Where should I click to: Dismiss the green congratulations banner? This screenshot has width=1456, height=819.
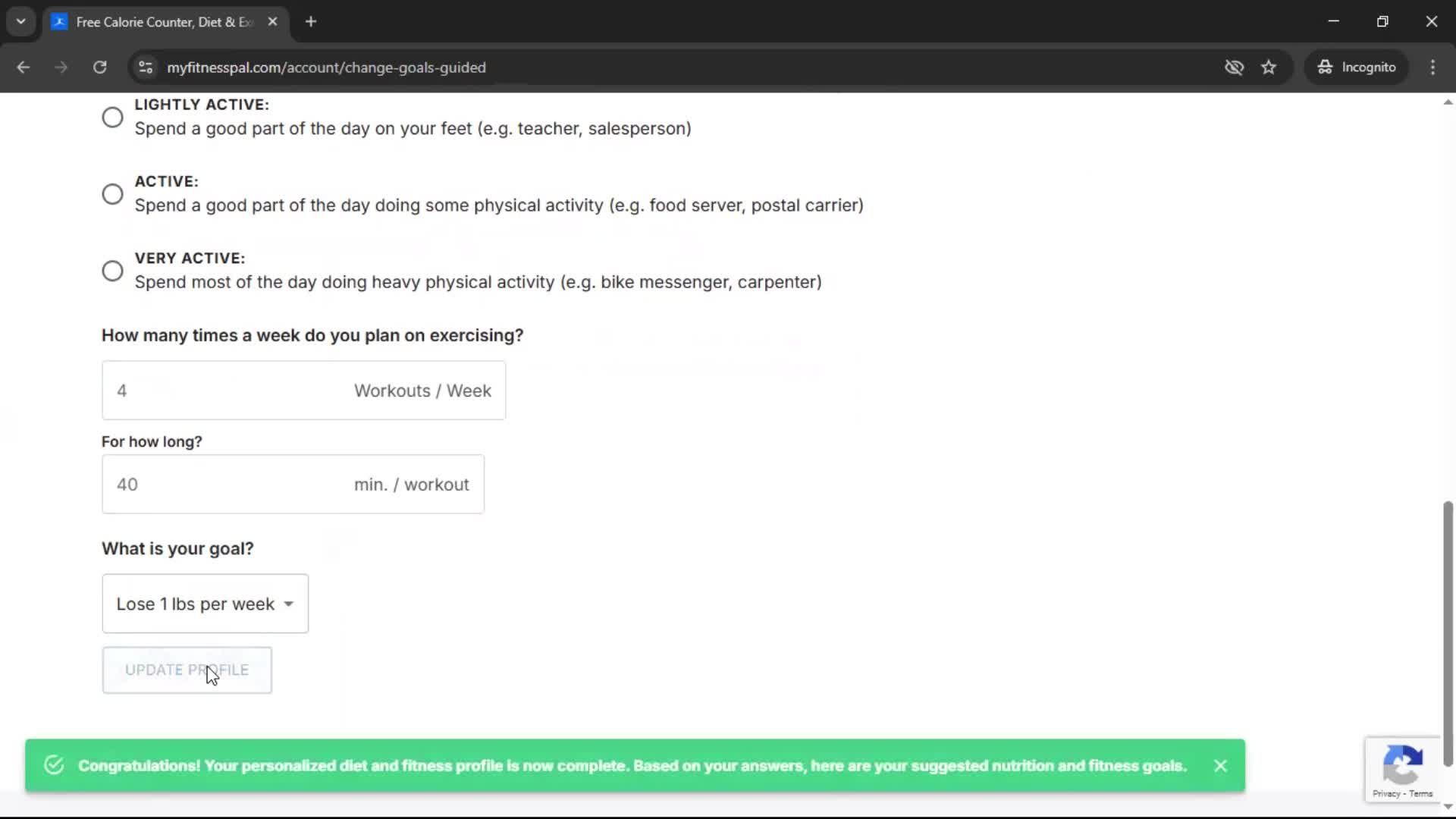[x=1220, y=766]
